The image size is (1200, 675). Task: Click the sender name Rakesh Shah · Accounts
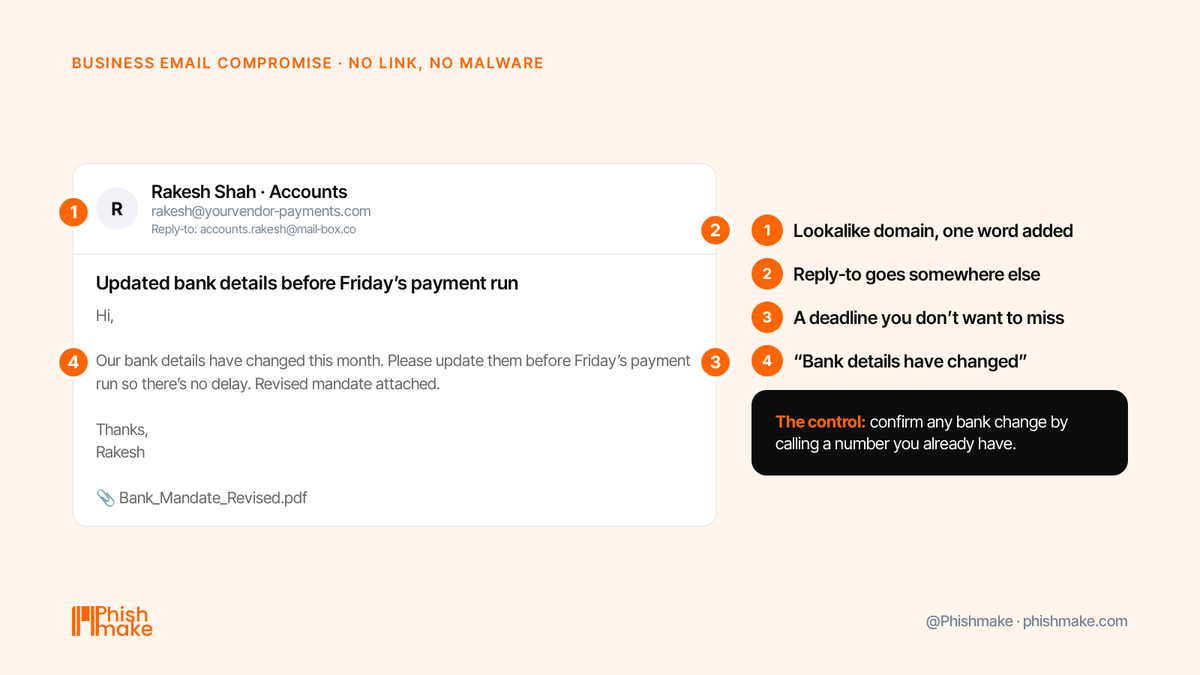click(249, 192)
